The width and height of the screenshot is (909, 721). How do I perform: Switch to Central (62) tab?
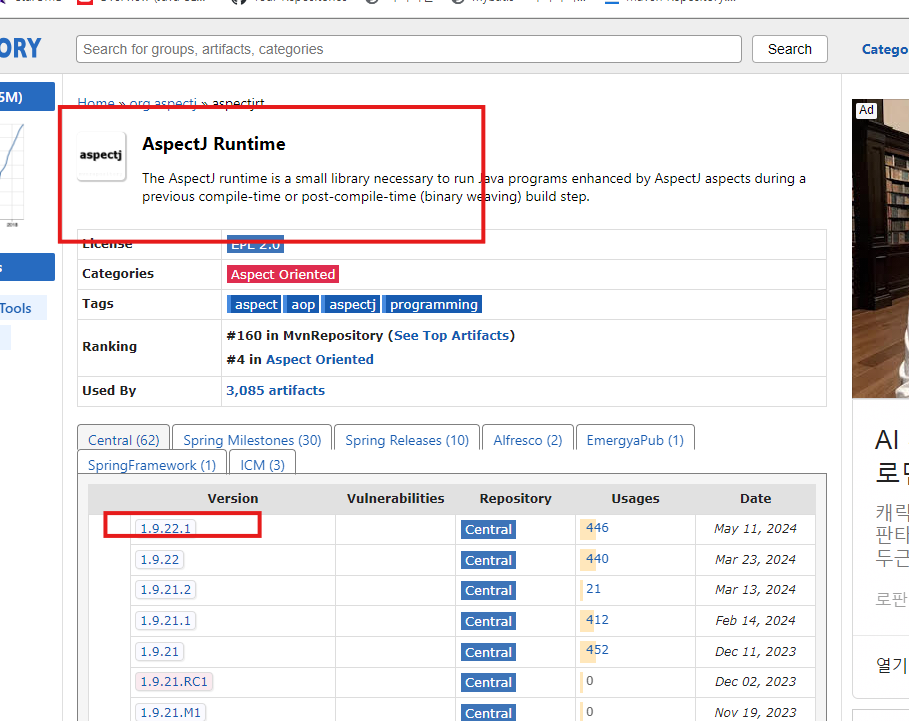pyautogui.click(x=123, y=440)
